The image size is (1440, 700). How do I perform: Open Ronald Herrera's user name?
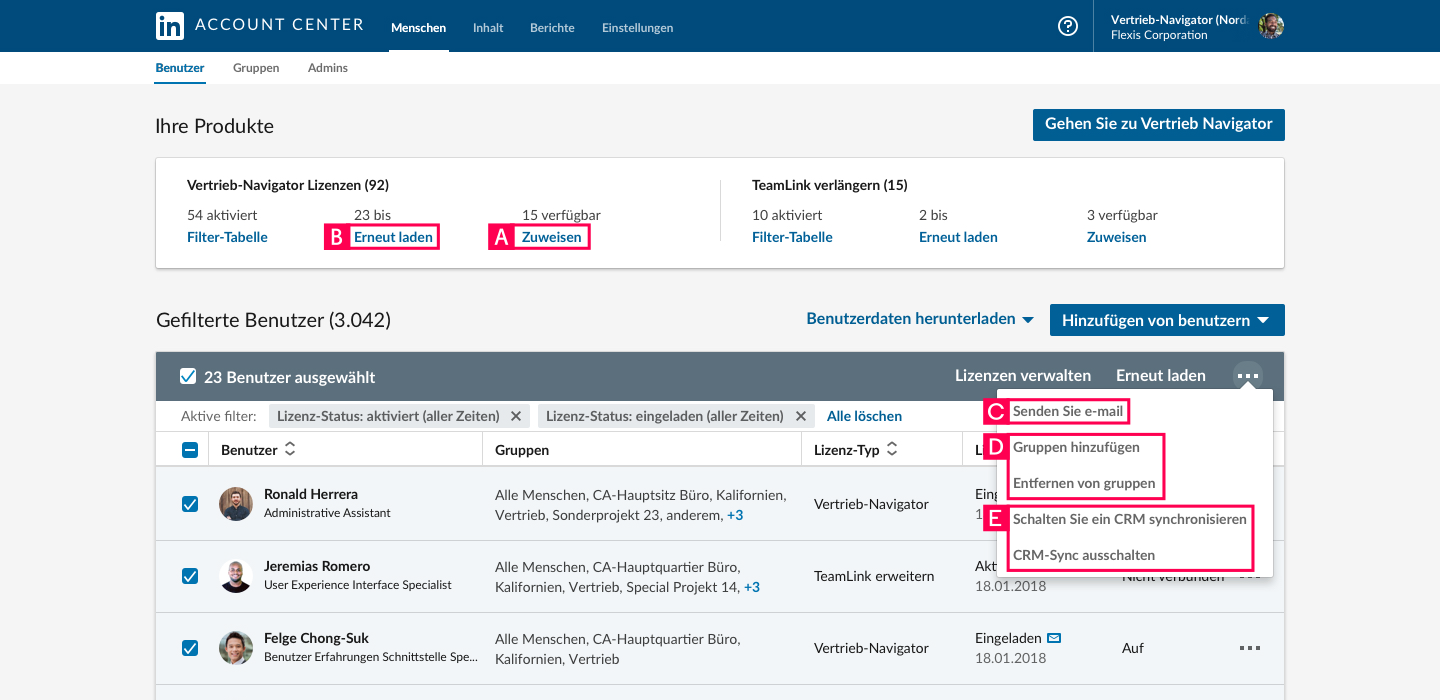(311, 494)
